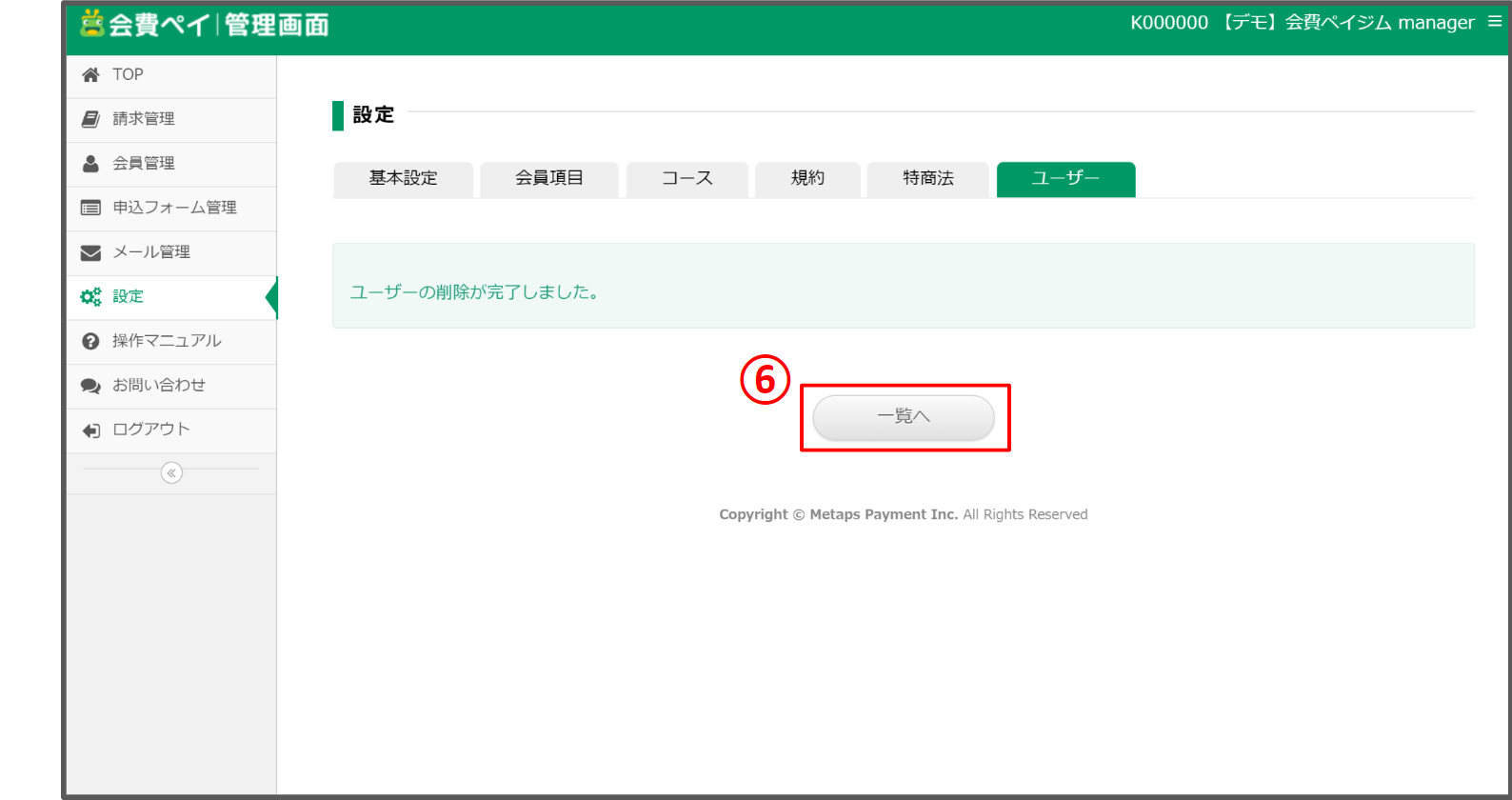The image size is (1512, 800).
Task: Collapse the sidebar with the double-chevron button
Action: [171, 473]
